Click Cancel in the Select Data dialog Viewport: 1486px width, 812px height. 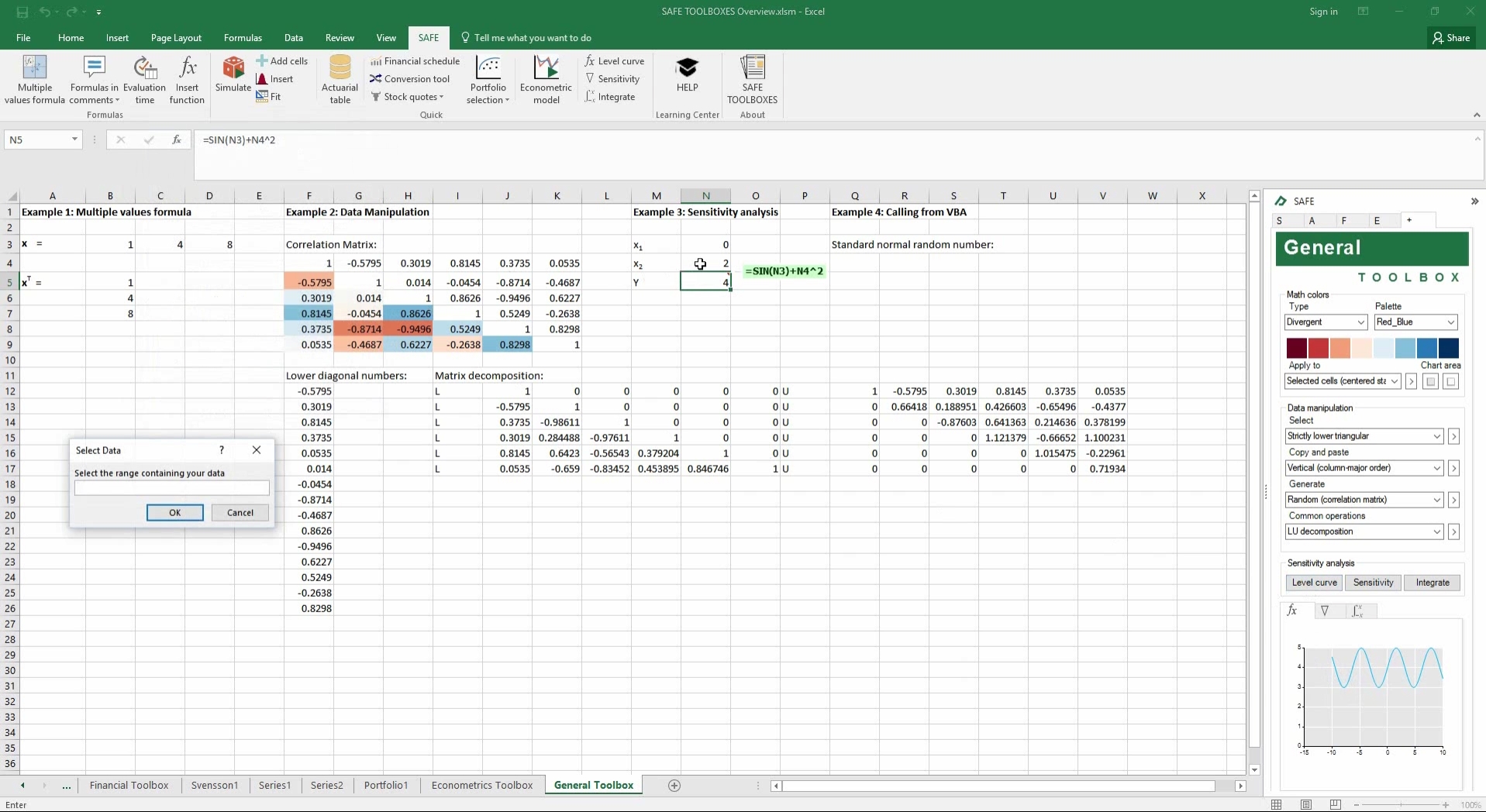pyautogui.click(x=240, y=513)
